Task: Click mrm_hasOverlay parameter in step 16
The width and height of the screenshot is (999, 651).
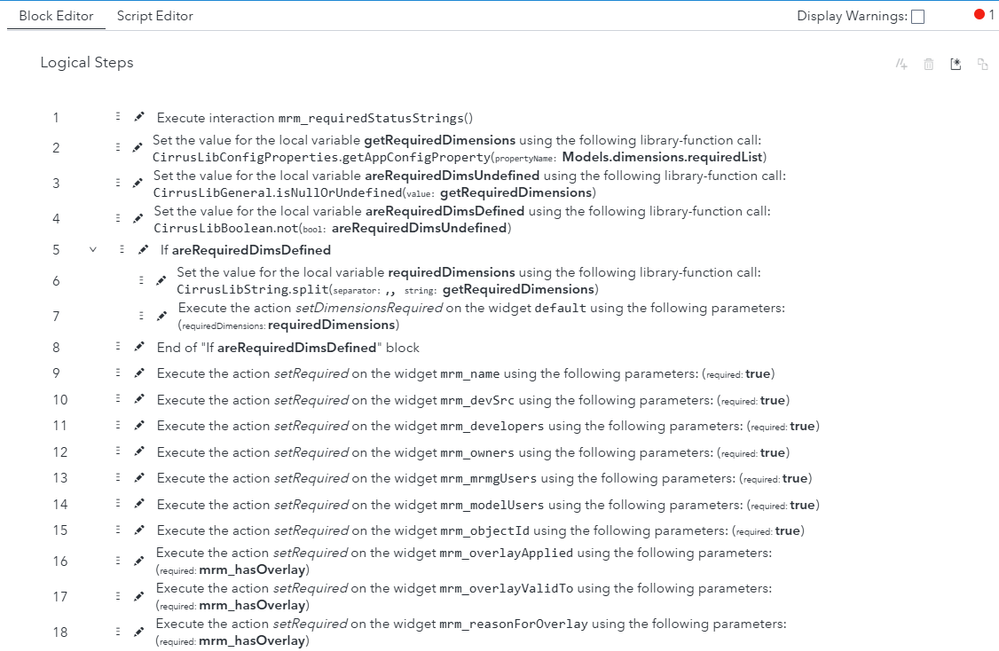Action: [x=252, y=569]
